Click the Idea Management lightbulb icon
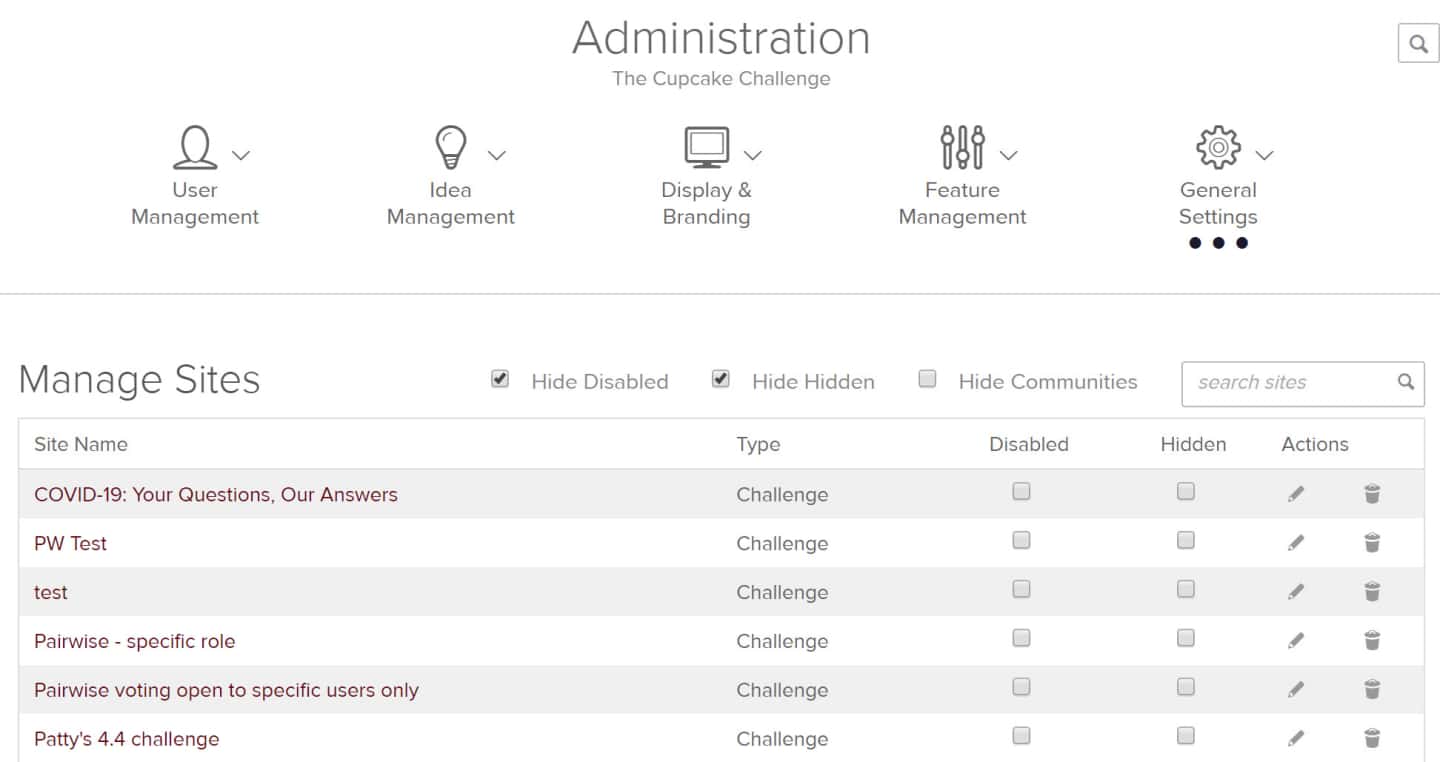Screen dimensions: 1440x762 click(x=451, y=148)
